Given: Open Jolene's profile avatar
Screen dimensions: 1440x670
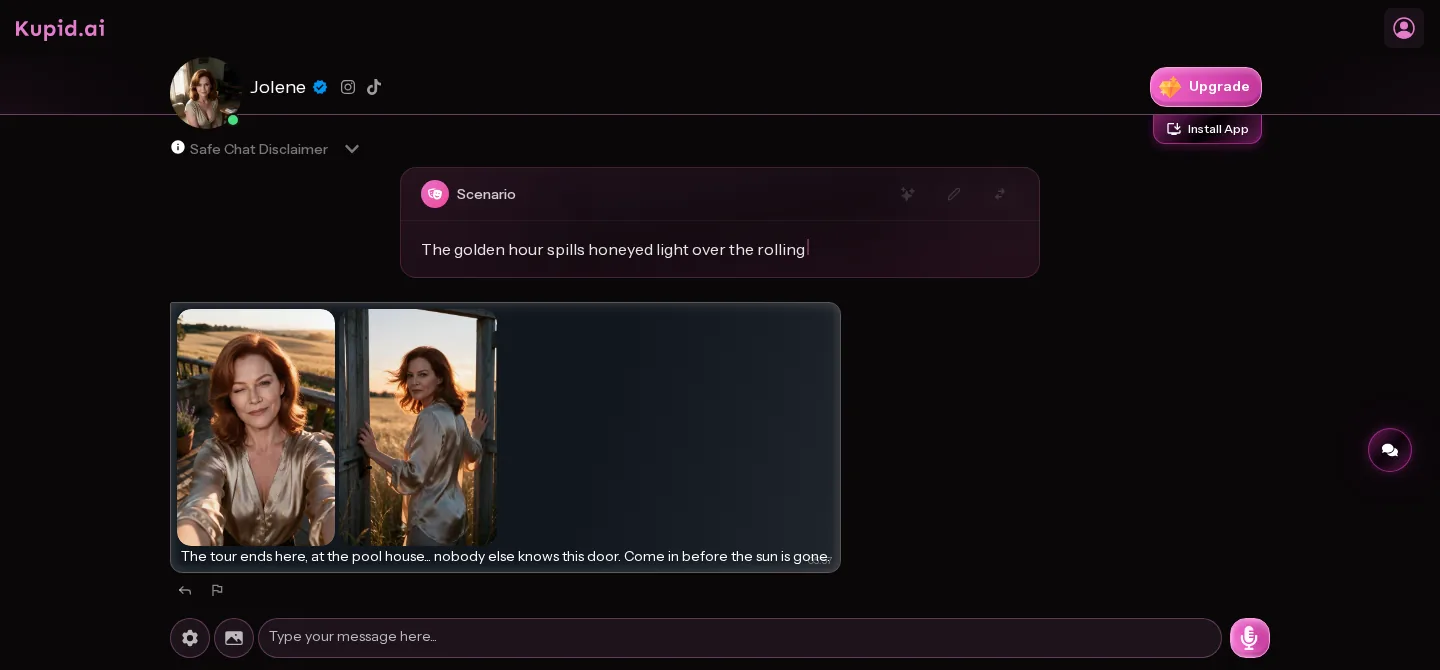Looking at the screenshot, I should click(206, 93).
